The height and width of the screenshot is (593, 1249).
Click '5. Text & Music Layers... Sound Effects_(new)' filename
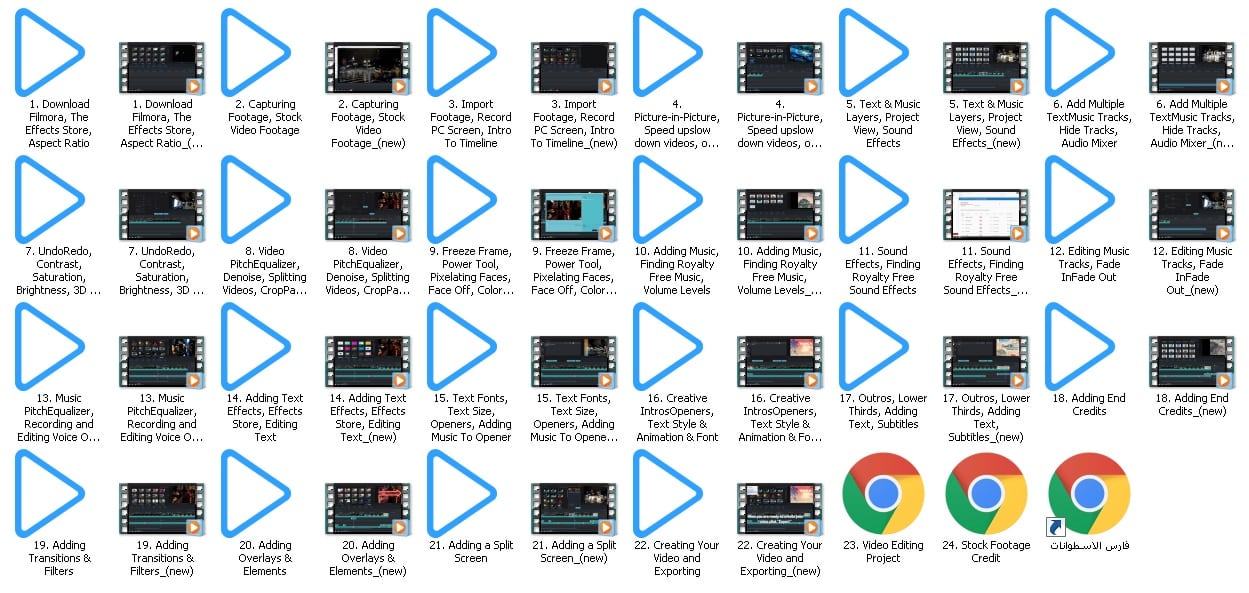(x=986, y=124)
